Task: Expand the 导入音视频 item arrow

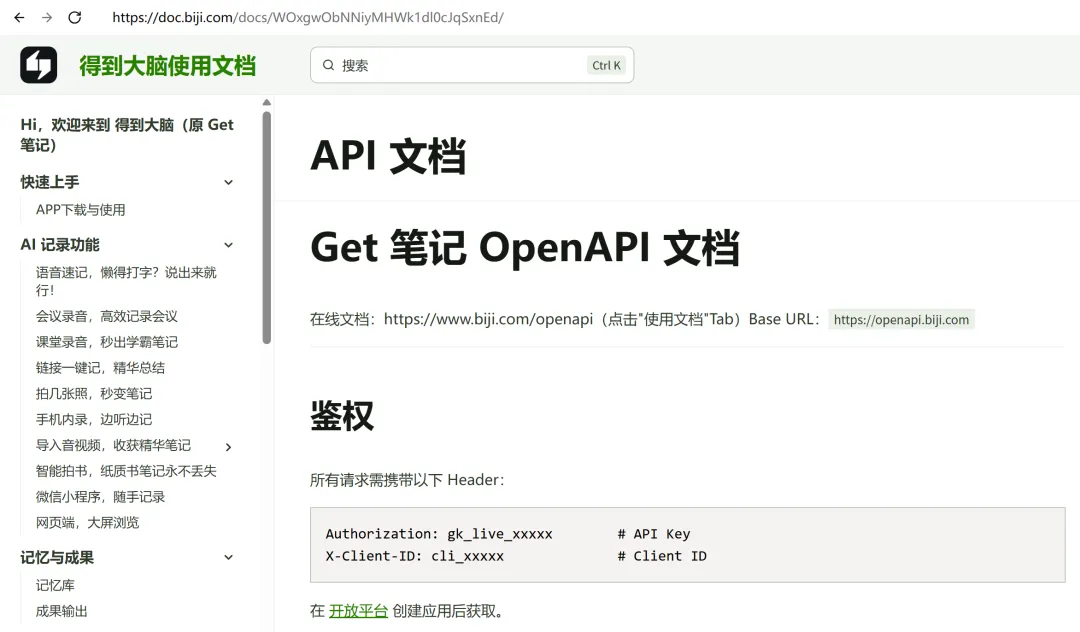Action: pyautogui.click(x=229, y=447)
